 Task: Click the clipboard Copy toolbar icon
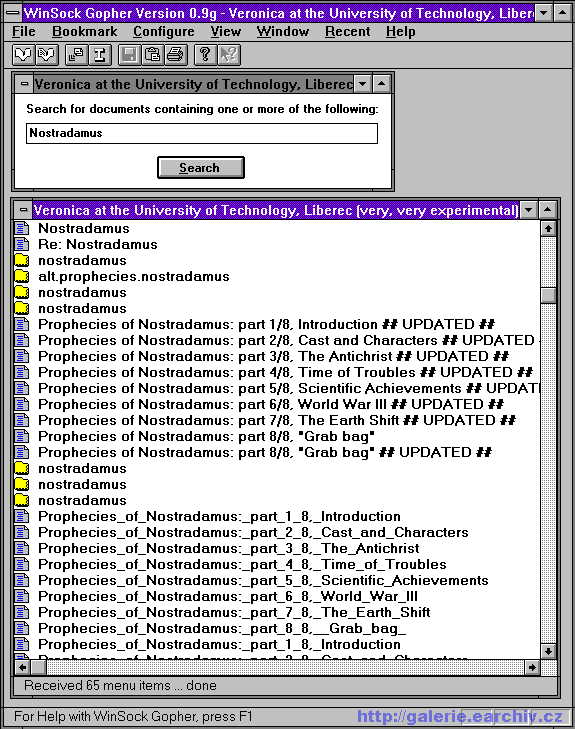pyautogui.click(x=152, y=55)
